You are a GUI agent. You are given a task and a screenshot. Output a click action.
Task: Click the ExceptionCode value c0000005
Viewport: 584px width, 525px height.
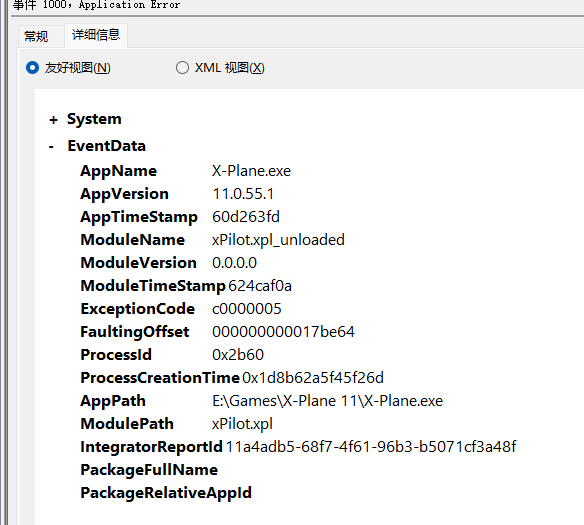click(x=247, y=309)
